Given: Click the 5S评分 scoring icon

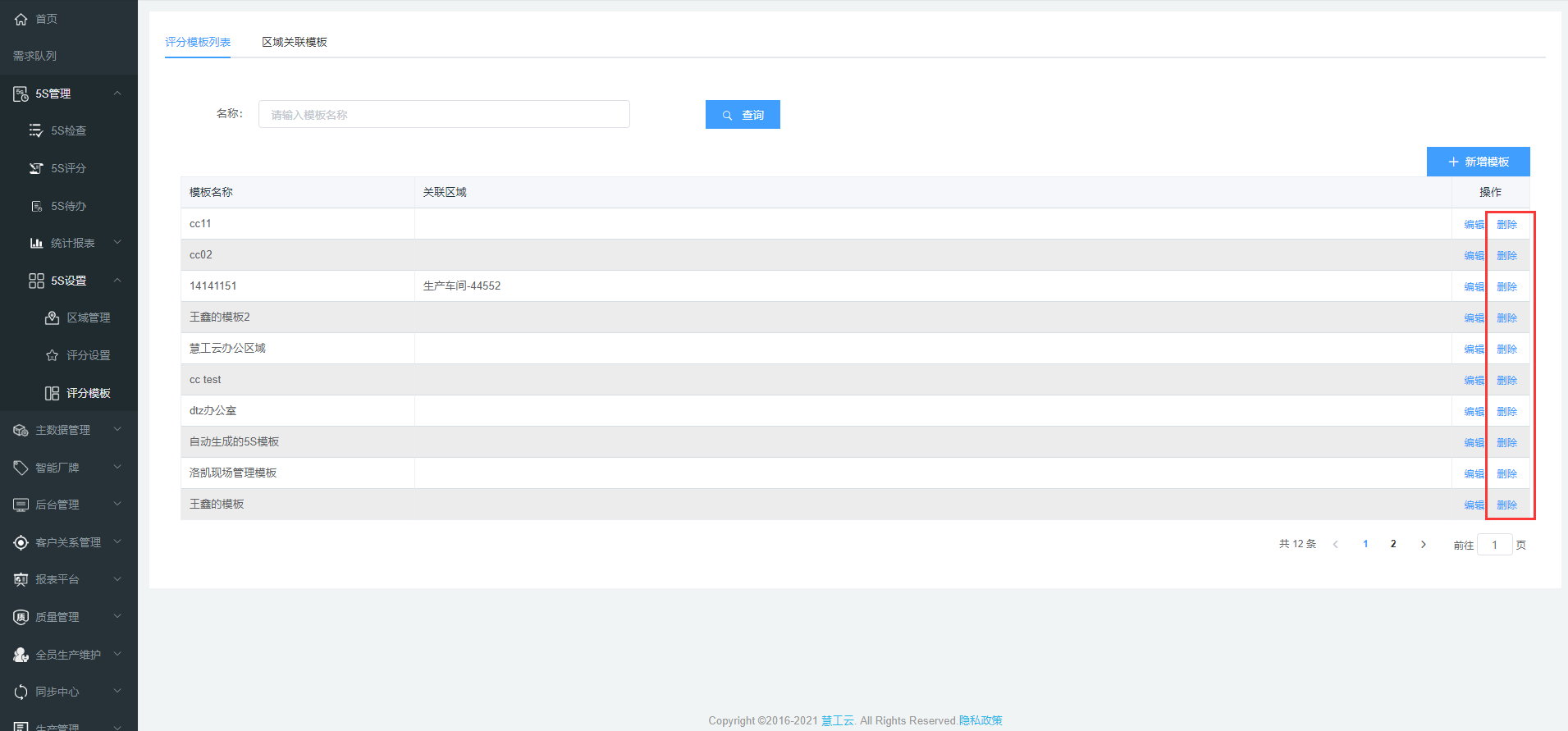Looking at the screenshot, I should click(x=36, y=168).
